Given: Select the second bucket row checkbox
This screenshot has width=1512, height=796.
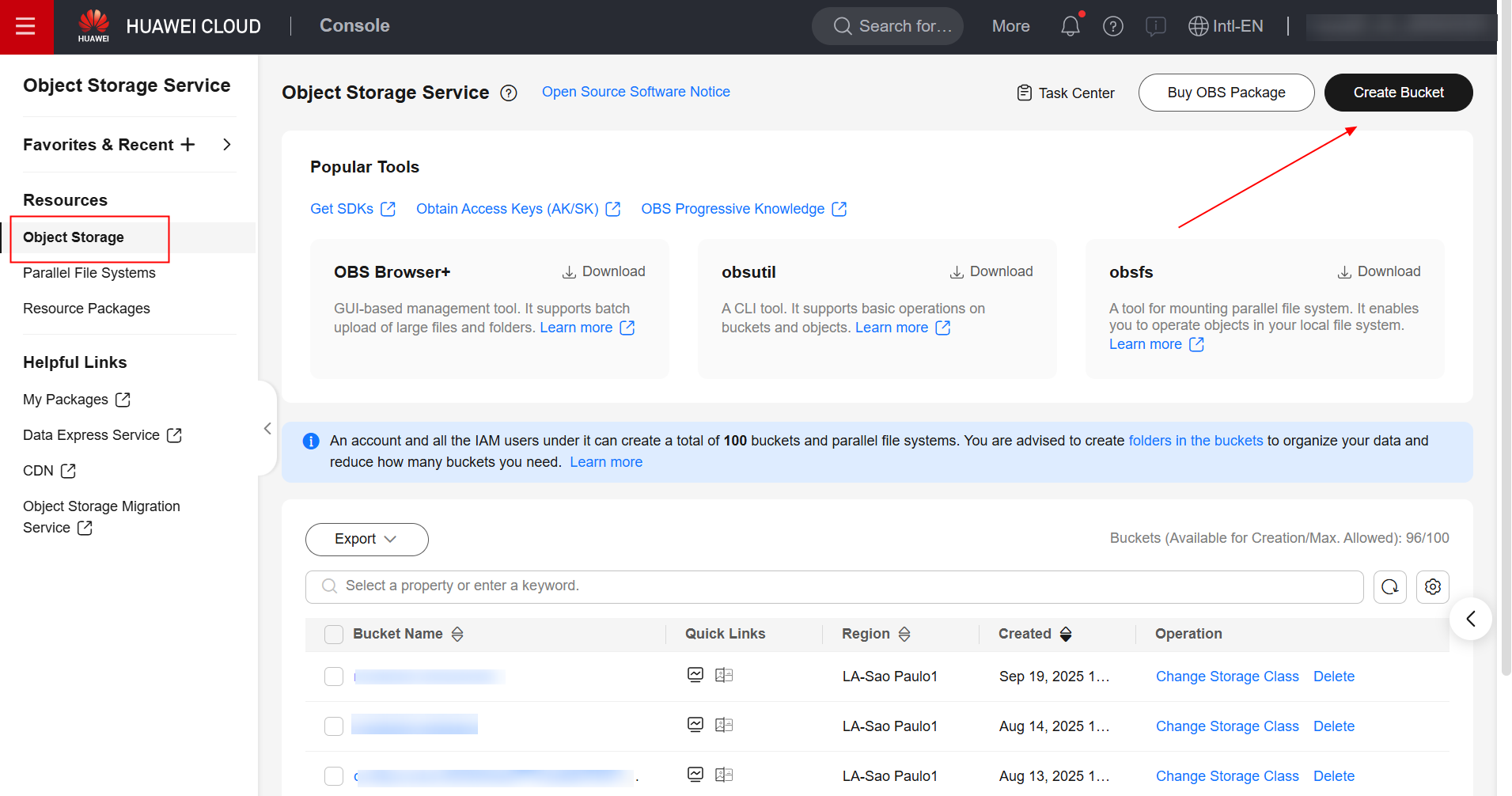Looking at the screenshot, I should pyautogui.click(x=334, y=726).
